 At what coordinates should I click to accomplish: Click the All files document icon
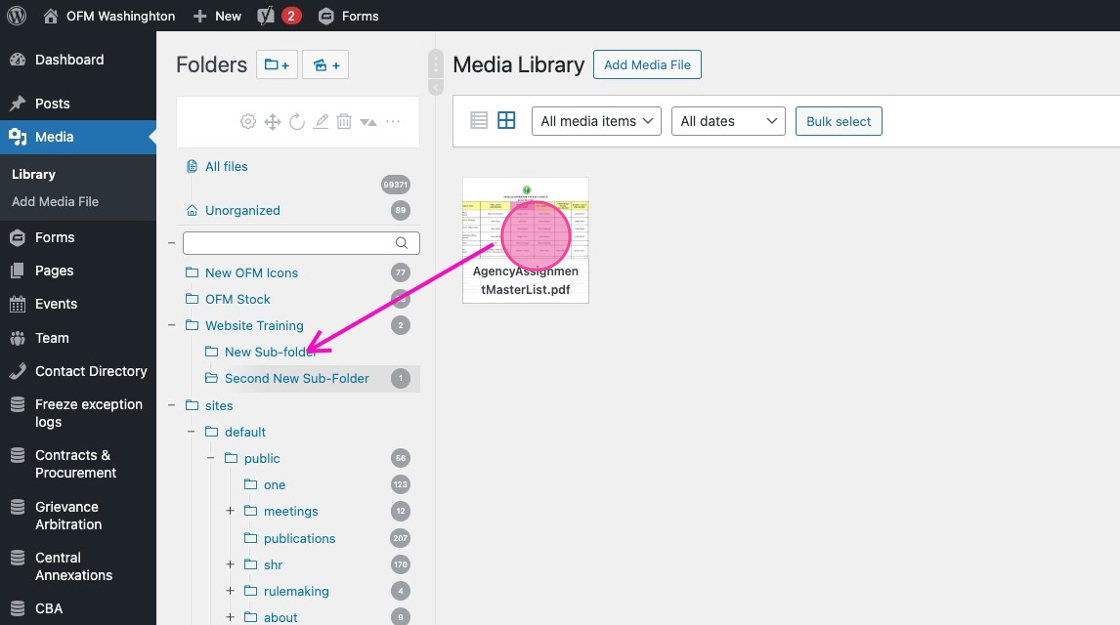click(x=191, y=166)
